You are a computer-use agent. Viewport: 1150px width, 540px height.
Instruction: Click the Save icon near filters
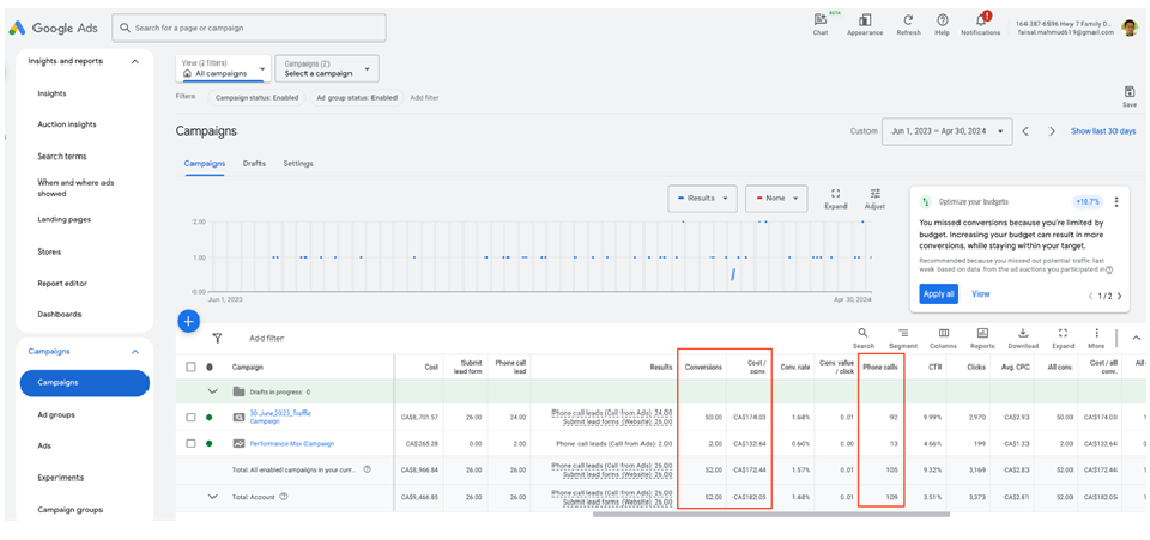pyautogui.click(x=1129, y=92)
